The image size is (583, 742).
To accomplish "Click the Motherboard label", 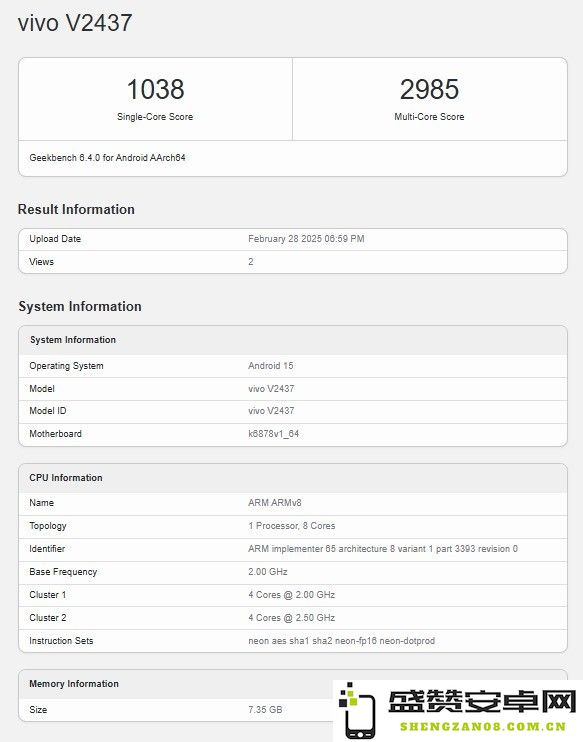I will [55, 433].
